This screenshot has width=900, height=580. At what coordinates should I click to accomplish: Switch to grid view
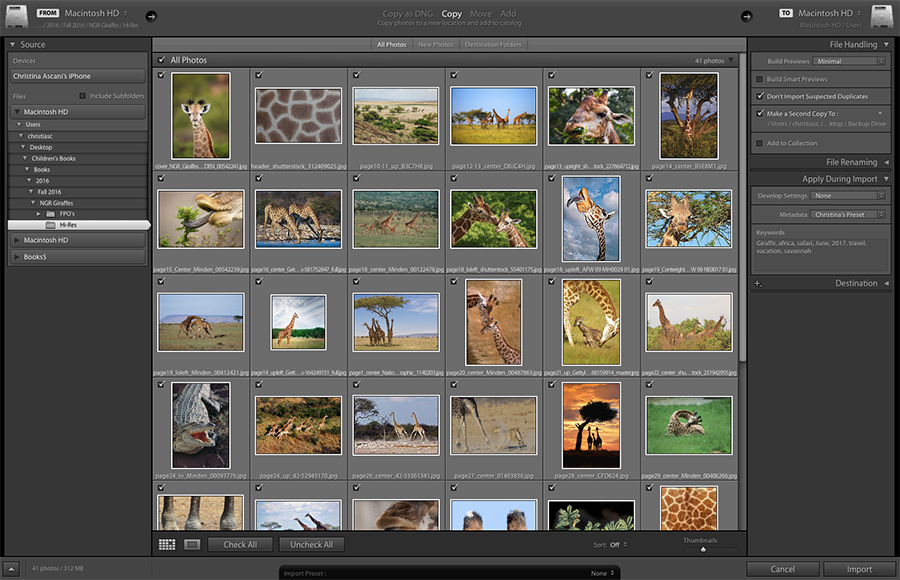(x=167, y=544)
